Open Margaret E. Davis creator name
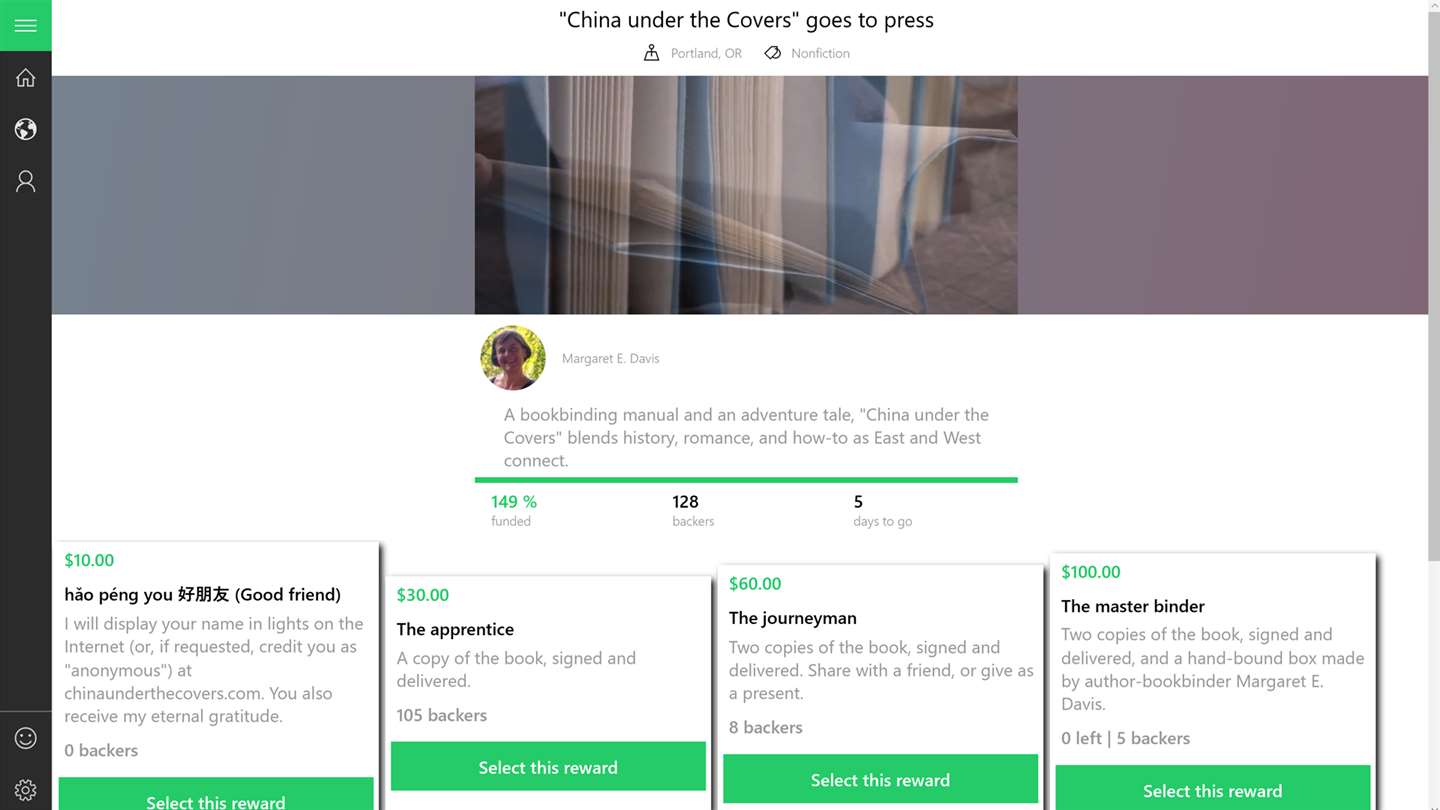Viewport: 1440px width, 810px height. coord(610,358)
